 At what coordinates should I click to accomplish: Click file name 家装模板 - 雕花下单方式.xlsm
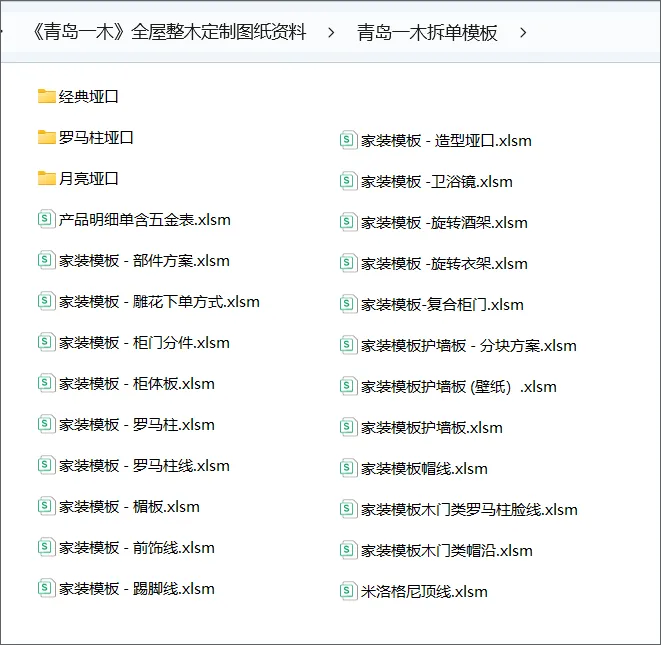coord(159,302)
